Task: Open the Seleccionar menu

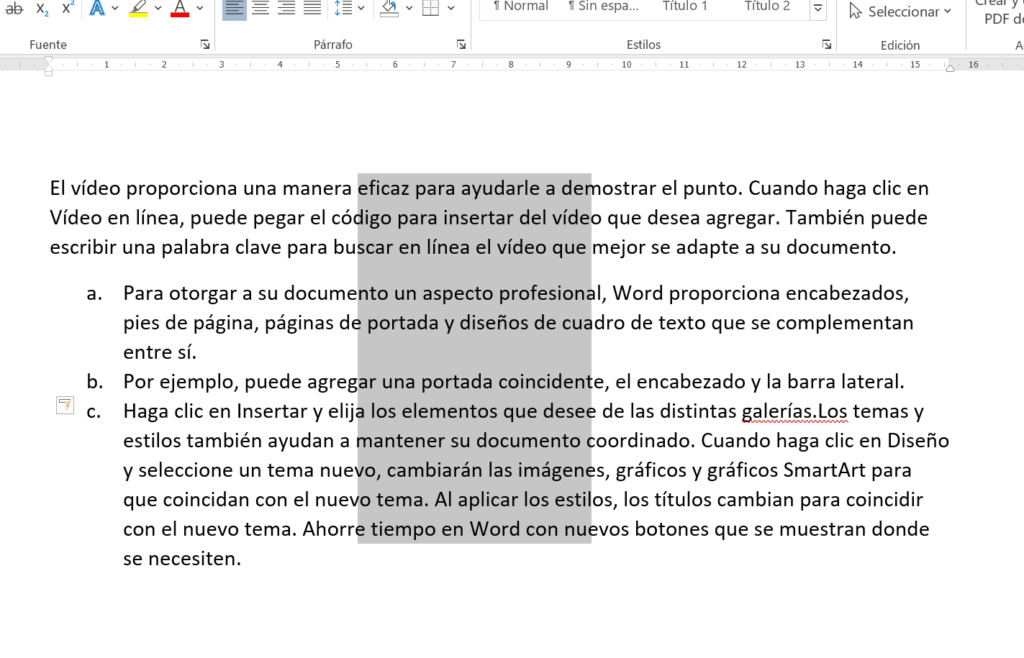Action: [x=898, y=11]
